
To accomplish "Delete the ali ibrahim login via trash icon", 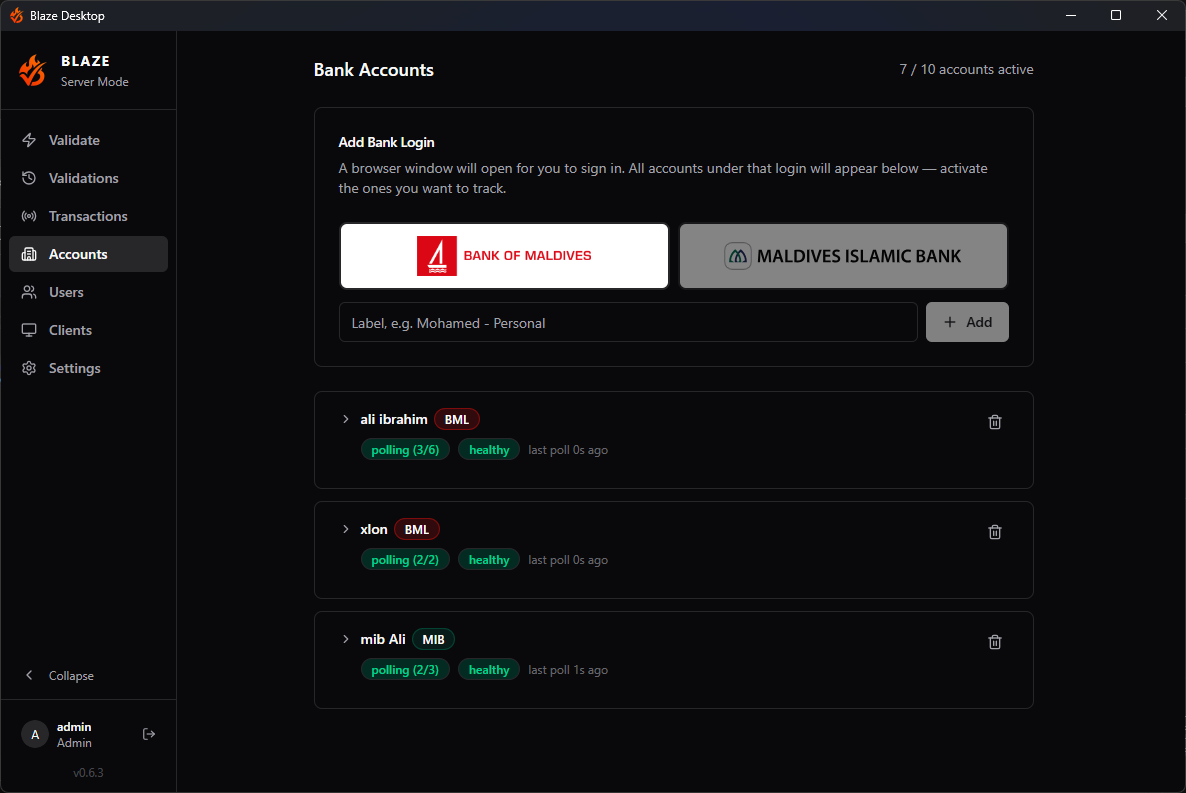I will [x=994, y=421].
